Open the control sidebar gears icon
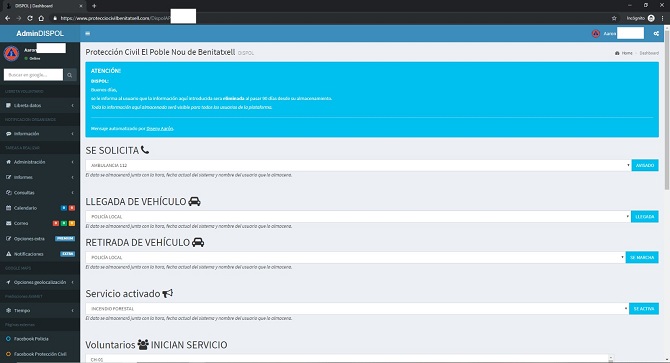The height and width of the screenshot is (363, 670). (656, 33)
